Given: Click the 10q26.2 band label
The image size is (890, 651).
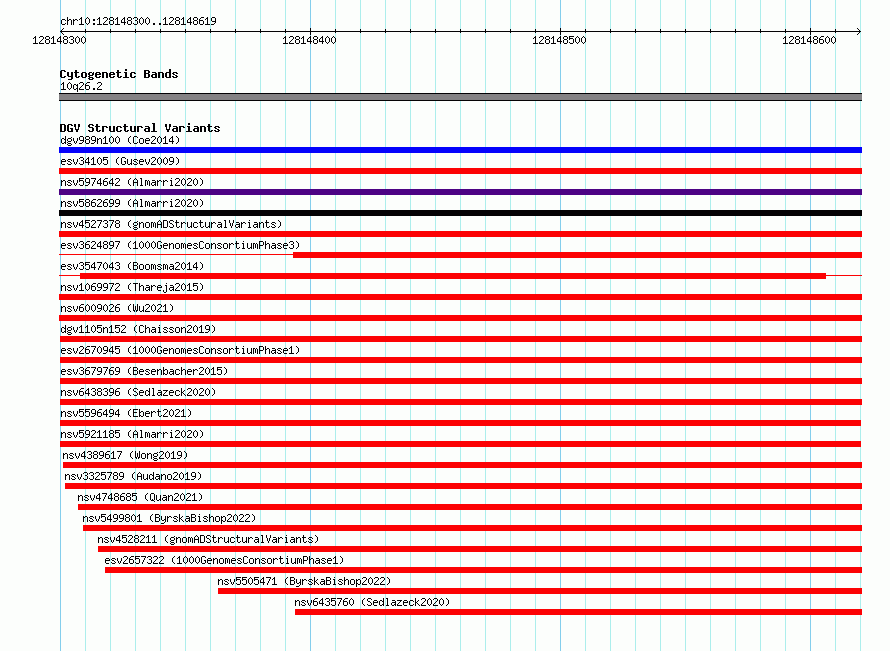Looking at the screenshot, I should 81,86.
